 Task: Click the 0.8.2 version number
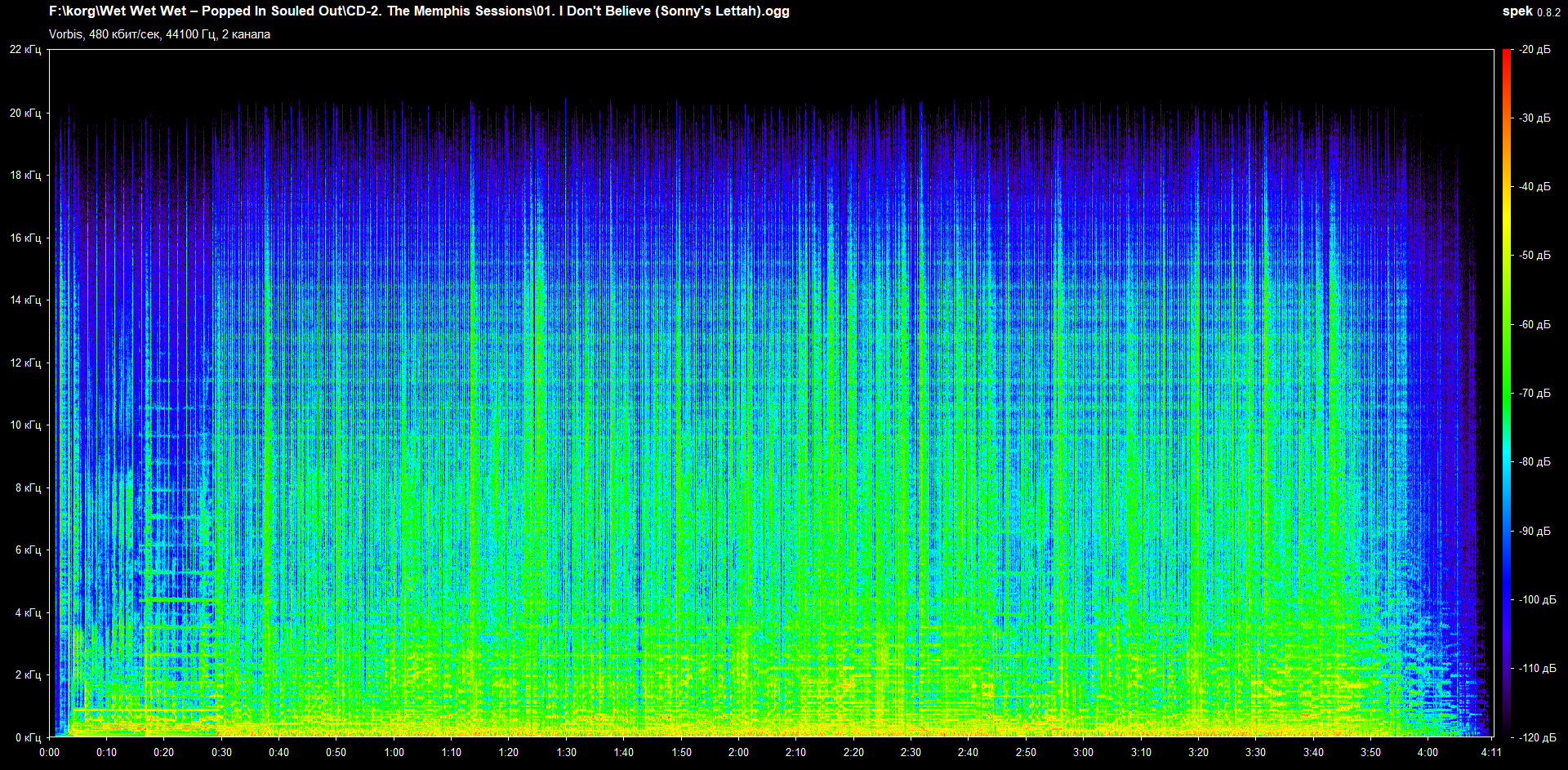[x=1548, y=12]
